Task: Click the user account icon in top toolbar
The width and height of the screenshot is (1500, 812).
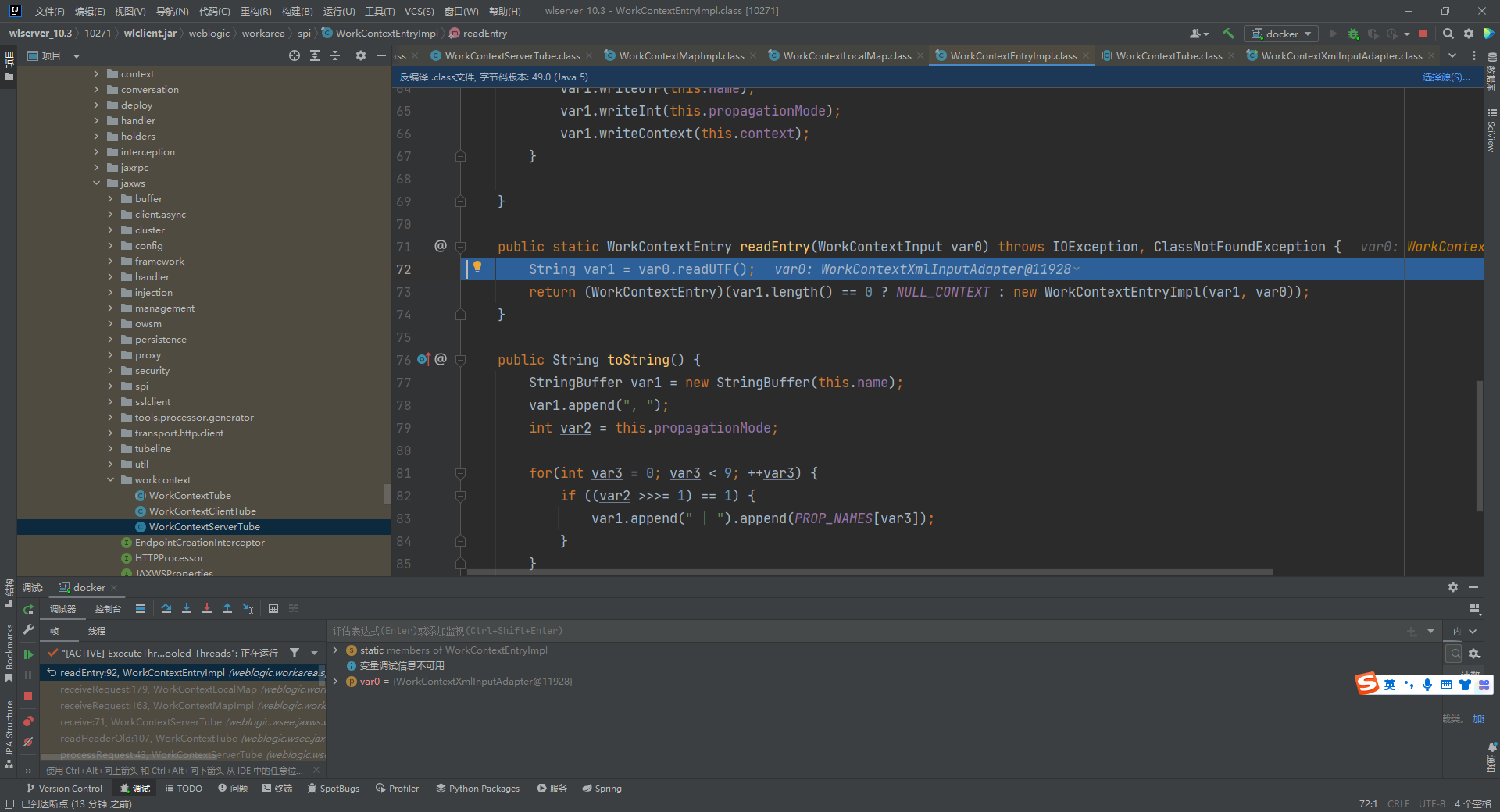Action: [1198, 34]
